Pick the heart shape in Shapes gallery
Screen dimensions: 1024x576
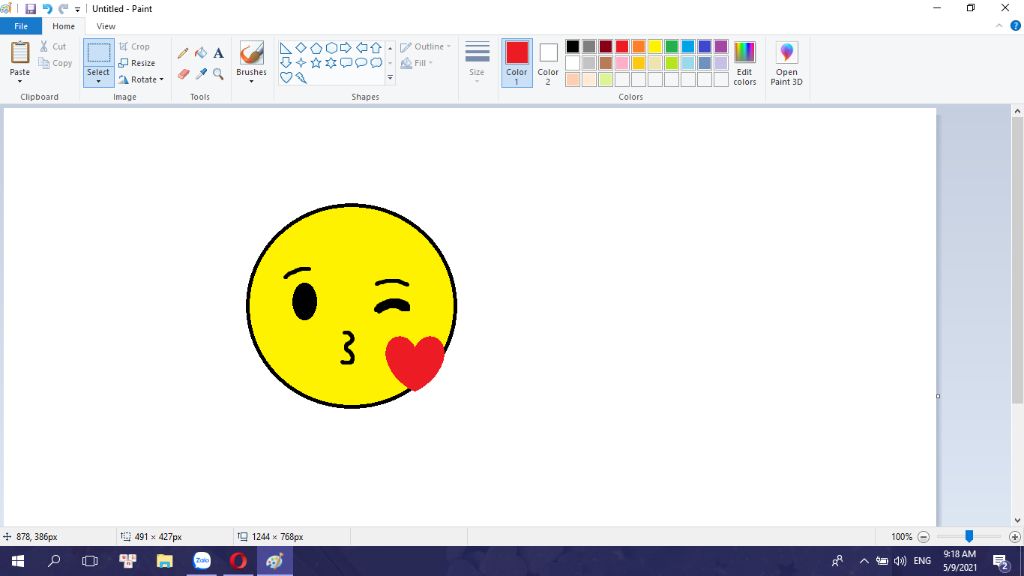286,77
